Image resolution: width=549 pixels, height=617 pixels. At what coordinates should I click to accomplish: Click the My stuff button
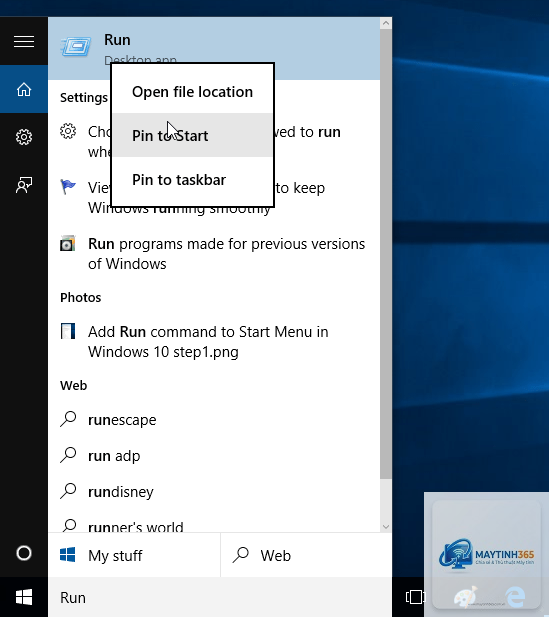134,555
